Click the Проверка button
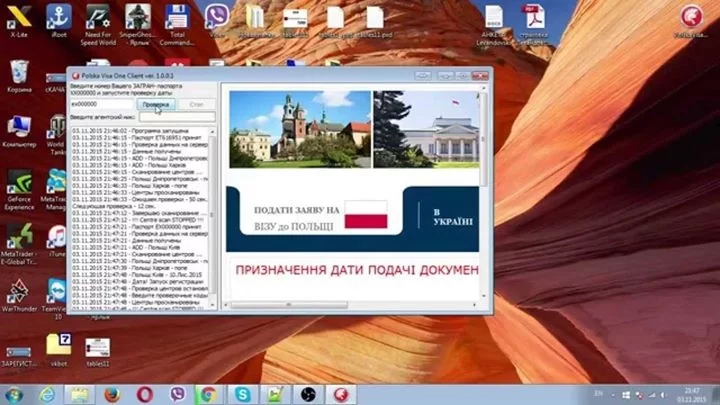The height and width of the screenshot is (405, 720). point(155,104)
